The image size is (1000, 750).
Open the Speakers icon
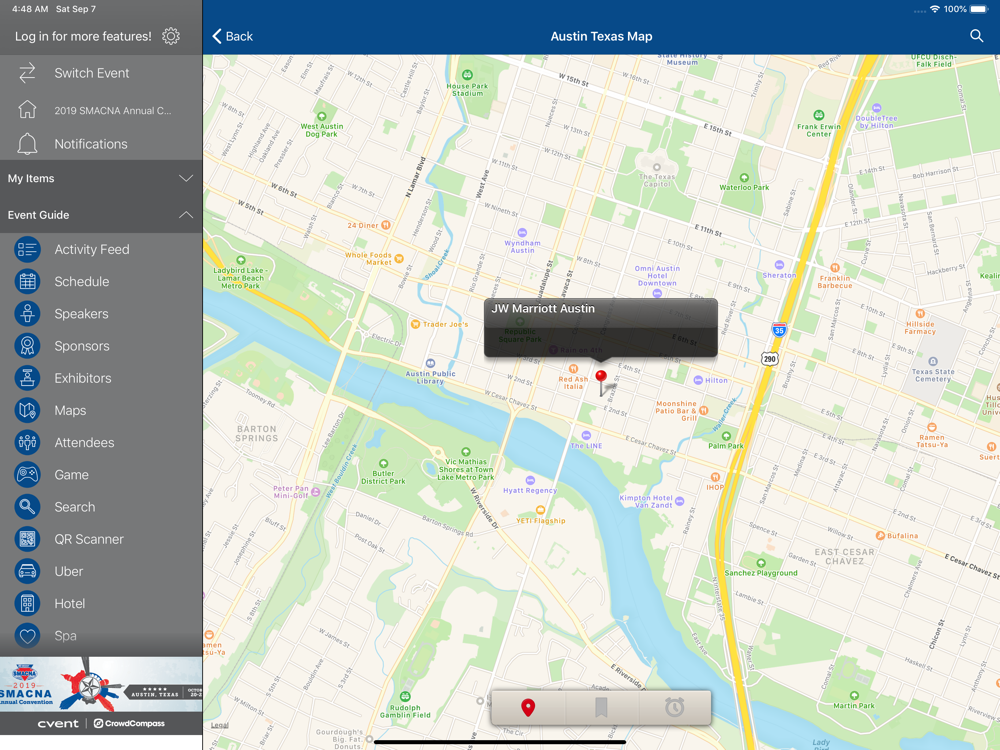(27, 314)
